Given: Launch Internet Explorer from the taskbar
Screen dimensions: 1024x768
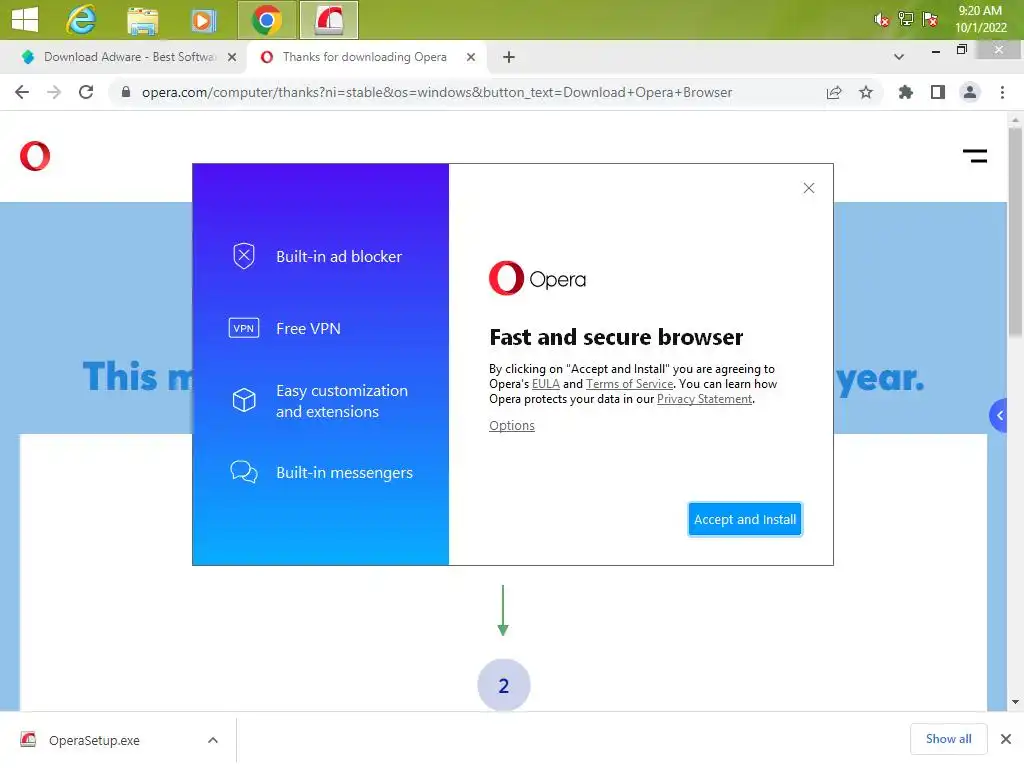Looking at the screenshot, I should point(81,20).
